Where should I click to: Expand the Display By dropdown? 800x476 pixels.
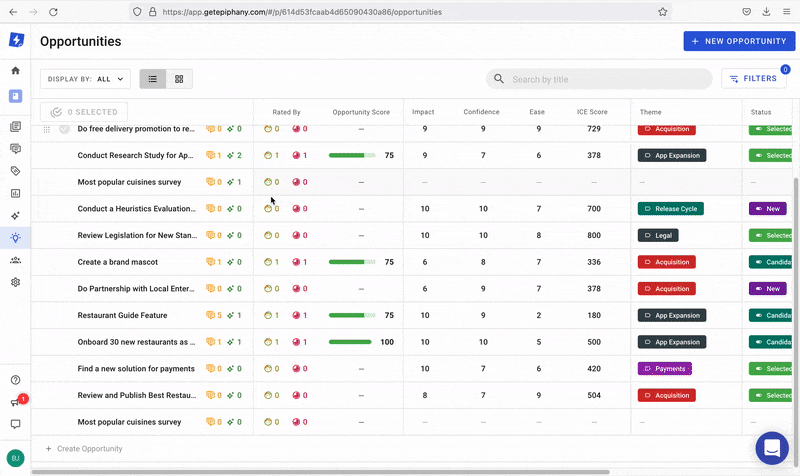[x=85, y=79]
